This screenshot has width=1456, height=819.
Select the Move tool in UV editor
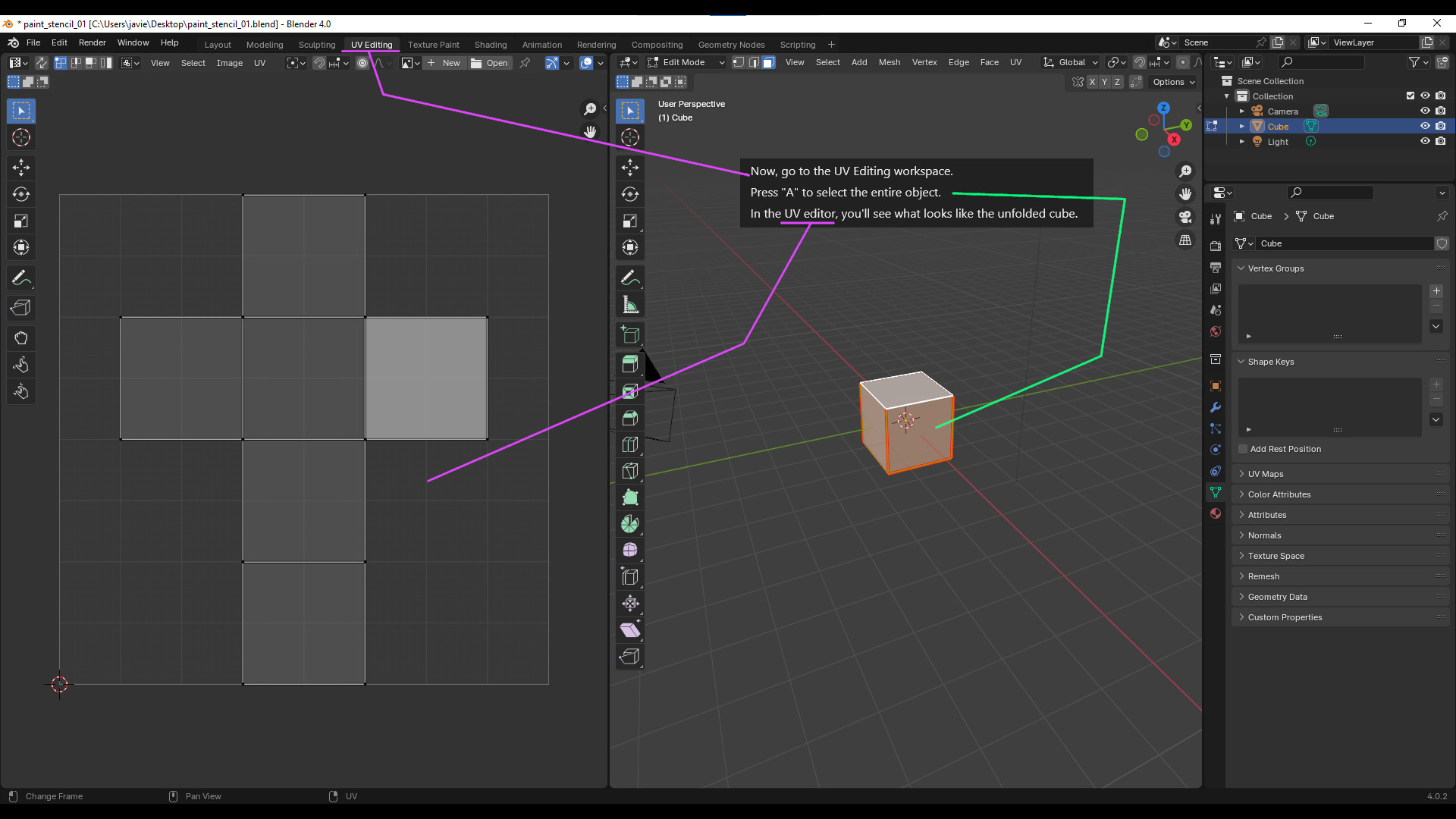(x=21, y=168)
